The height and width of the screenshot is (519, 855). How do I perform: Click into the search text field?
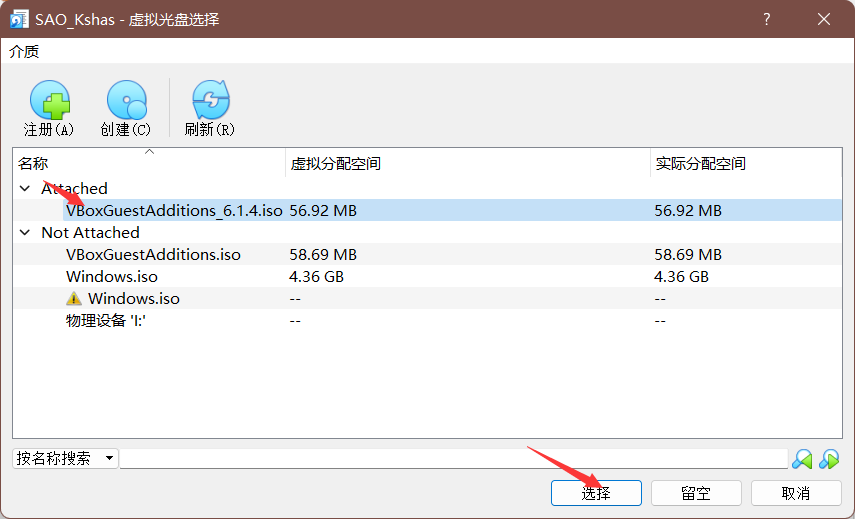454,458
